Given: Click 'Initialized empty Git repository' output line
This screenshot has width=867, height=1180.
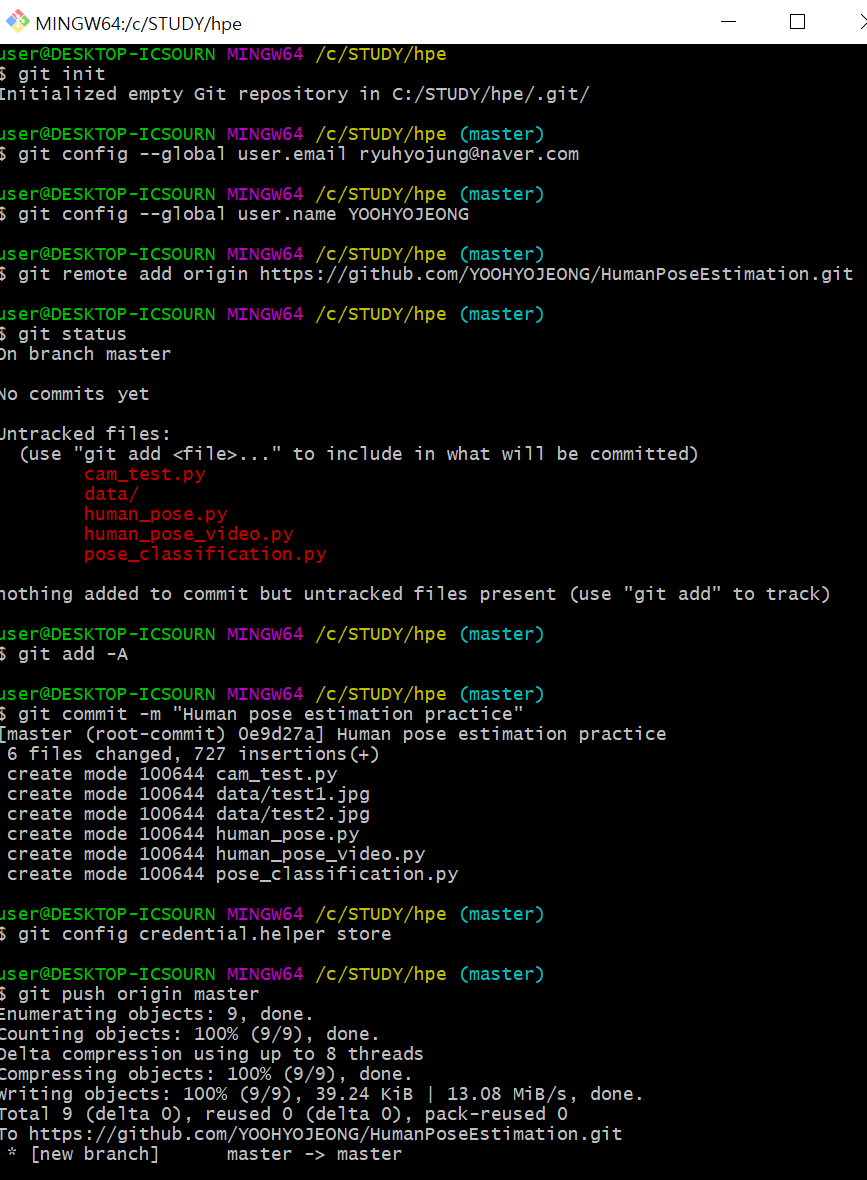Looking at the screenshot, I should (294, 94).
